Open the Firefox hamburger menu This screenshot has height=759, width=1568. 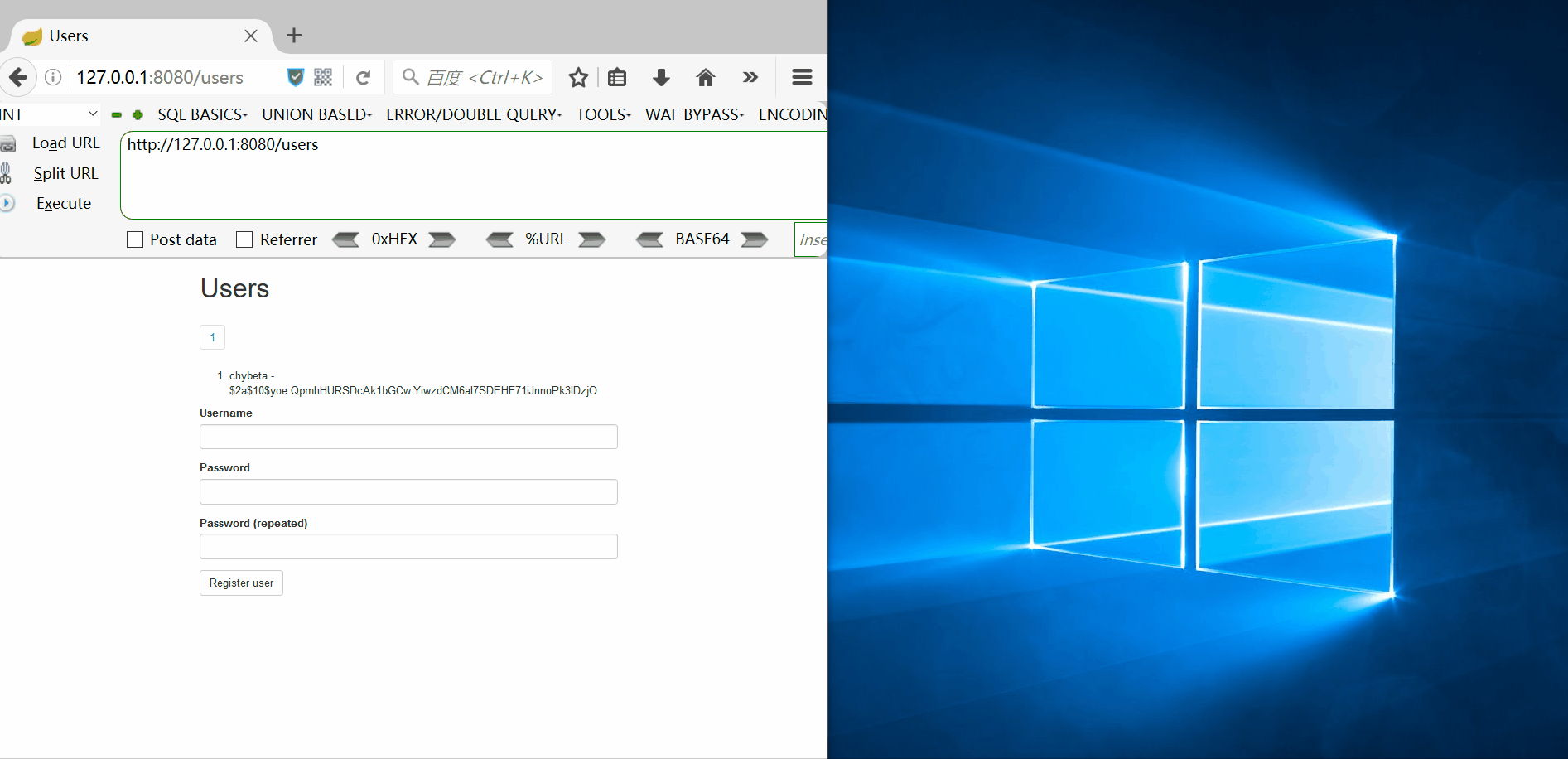pyautogui.click(x=801, y=76)
